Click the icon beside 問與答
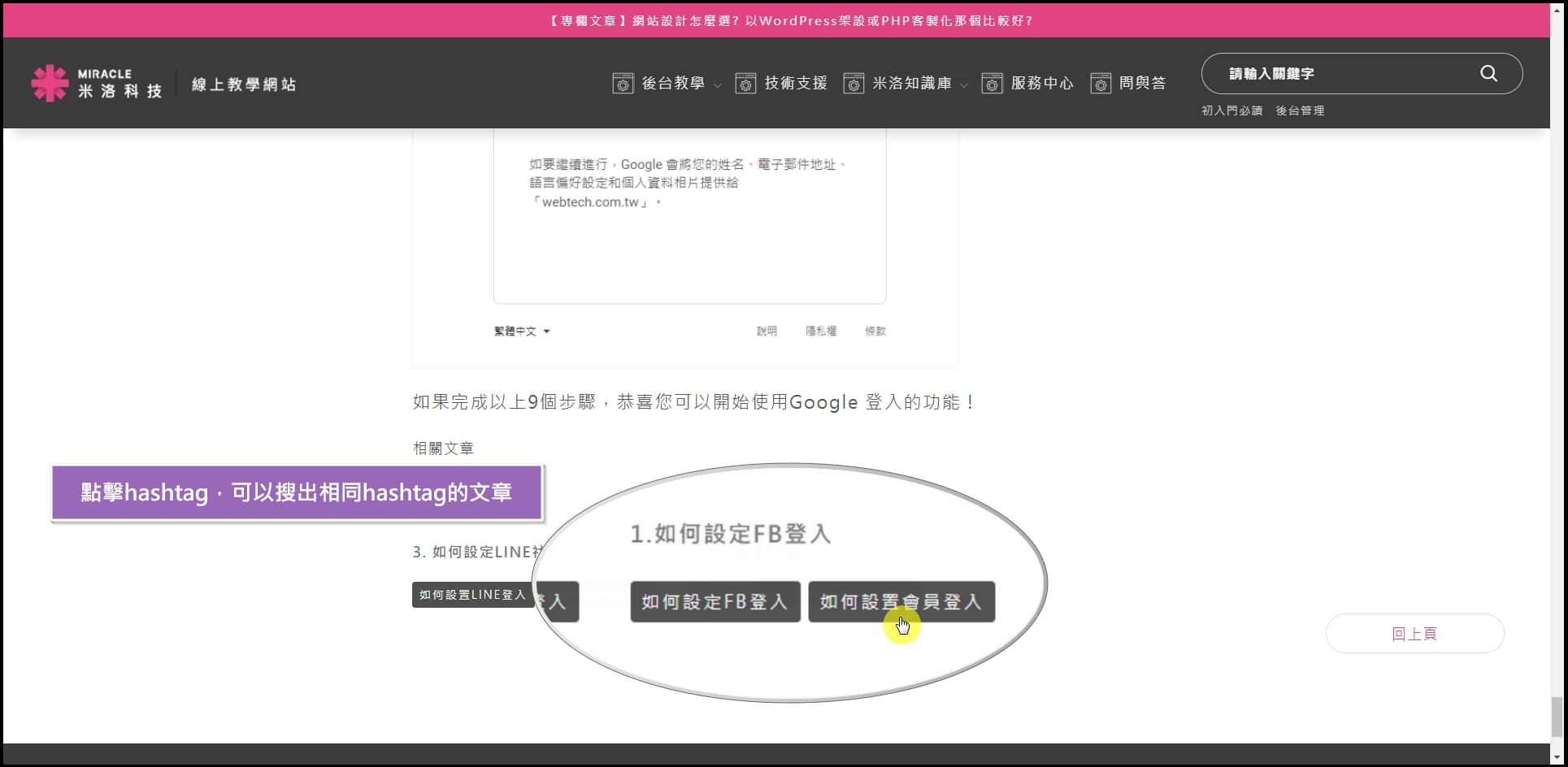 (1101, 84)
